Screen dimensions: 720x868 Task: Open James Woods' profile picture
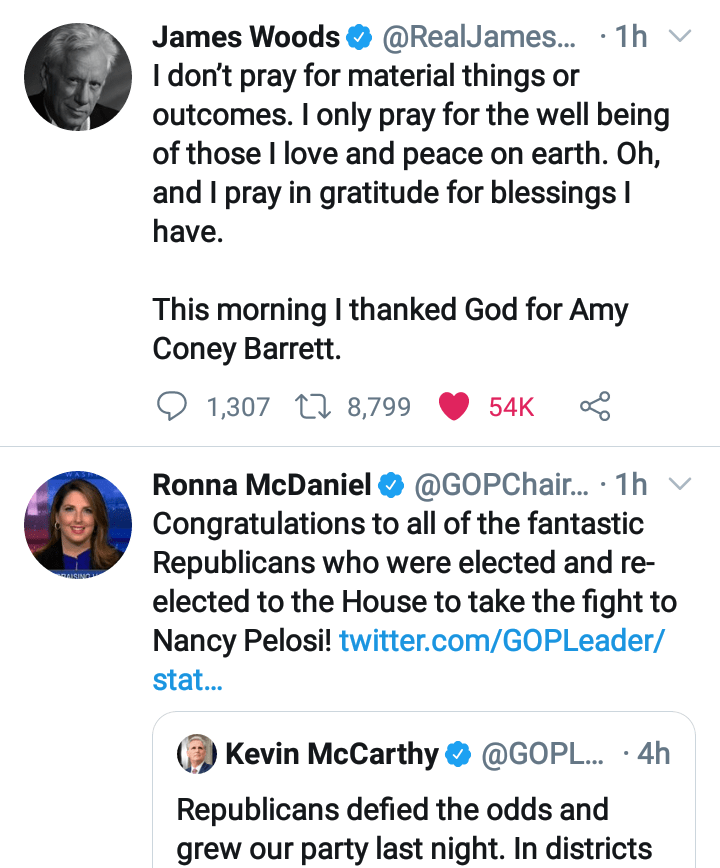point(78,77)
